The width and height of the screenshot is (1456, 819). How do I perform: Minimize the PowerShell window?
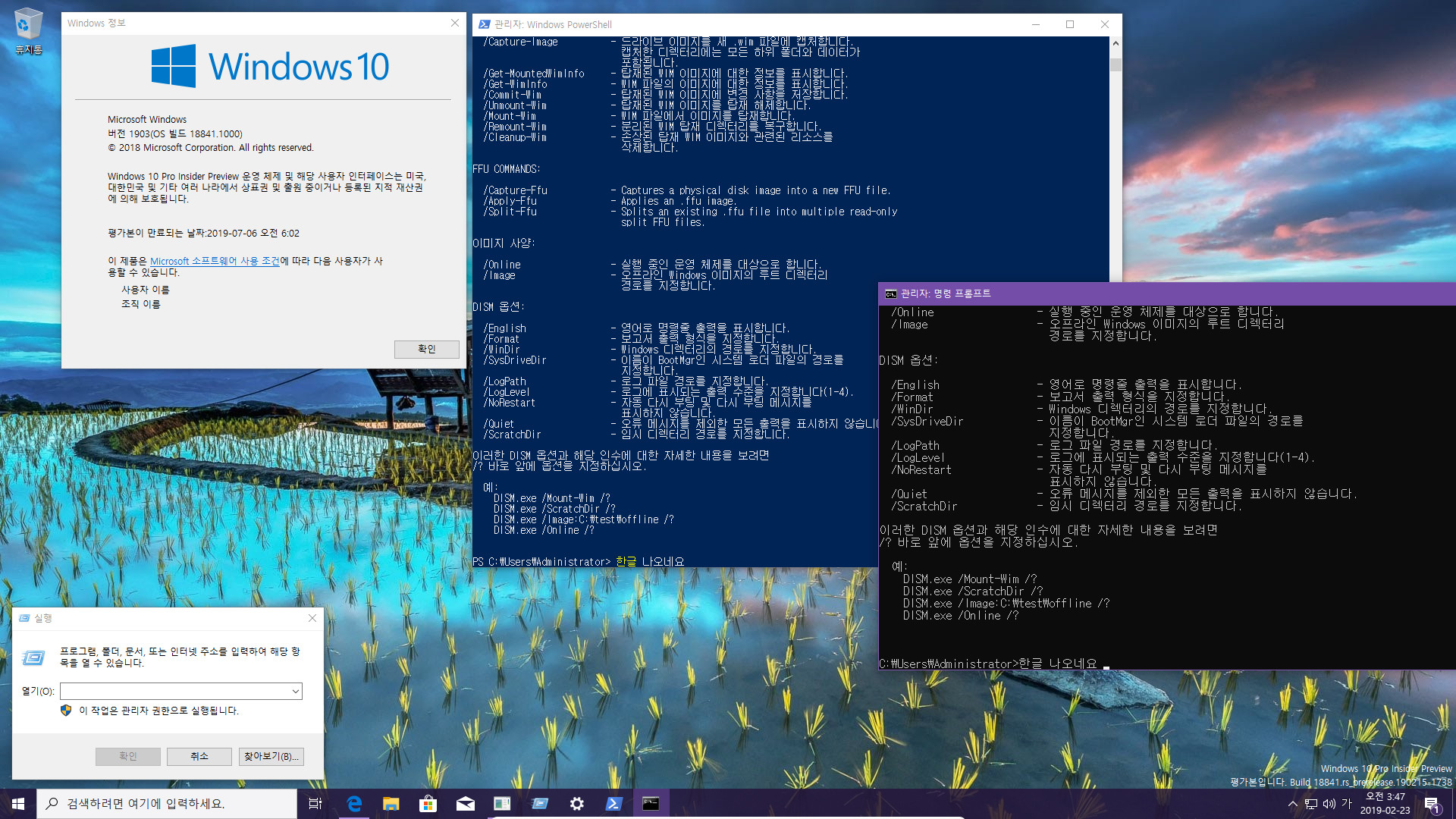[x=1035, y=24]
